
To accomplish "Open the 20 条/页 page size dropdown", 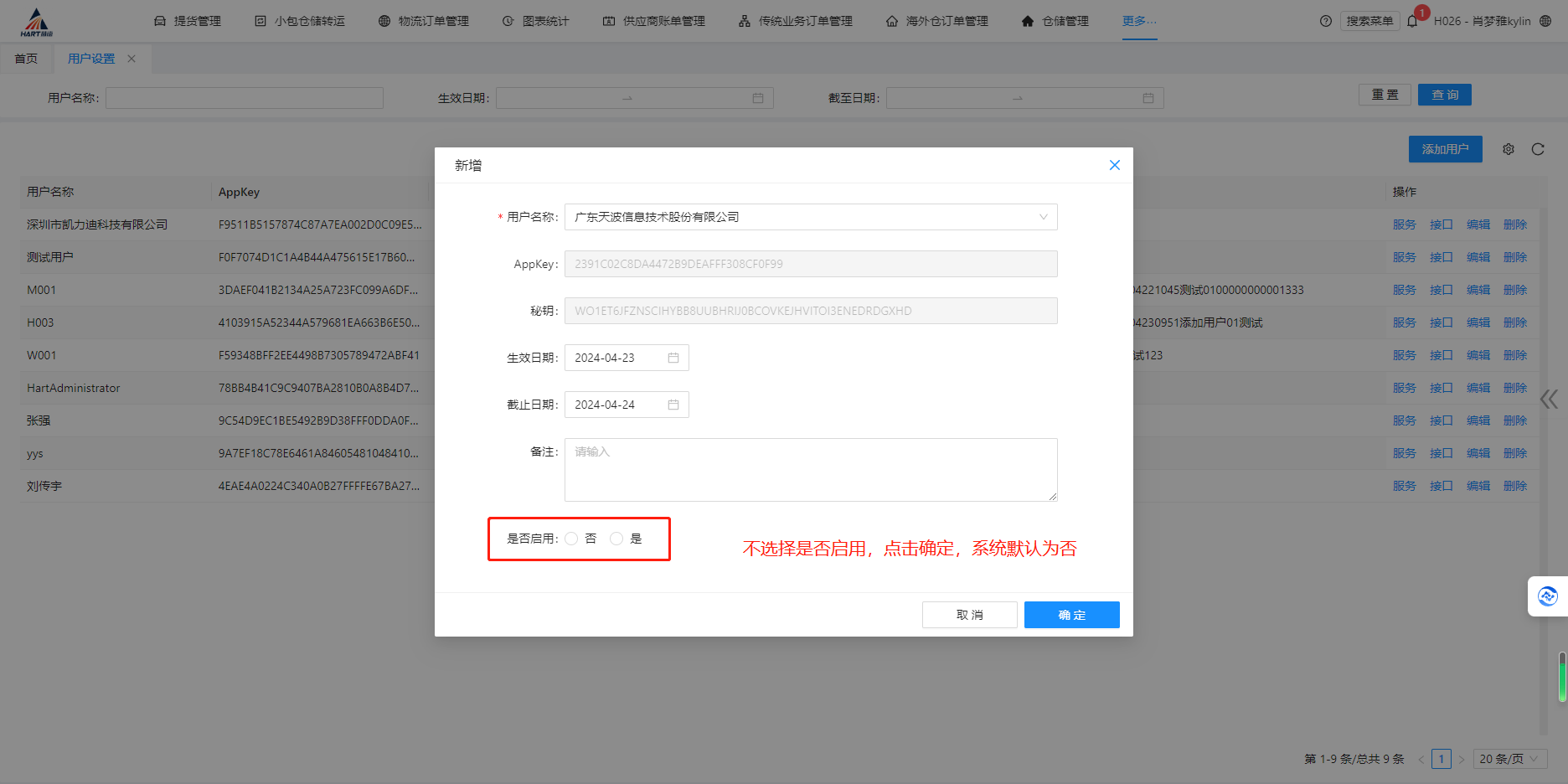I will tap(1509, 759).
